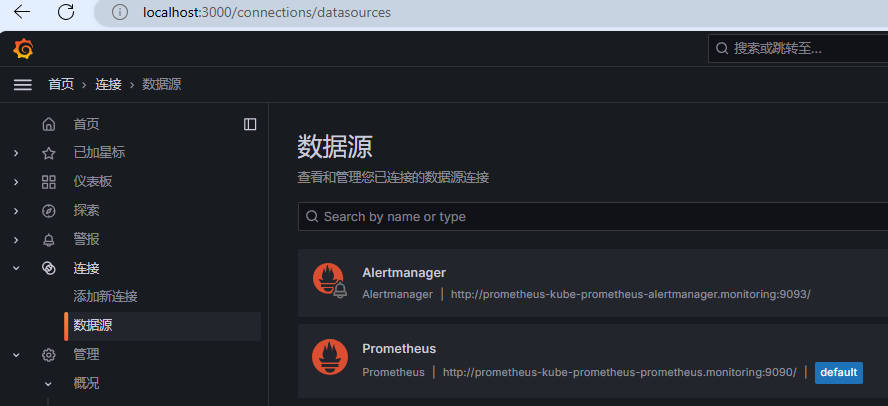Viewport: 888px width, 406px height.
Task: Click the browser back arrow
Action: pyautogui.click(x=22, y=13)
